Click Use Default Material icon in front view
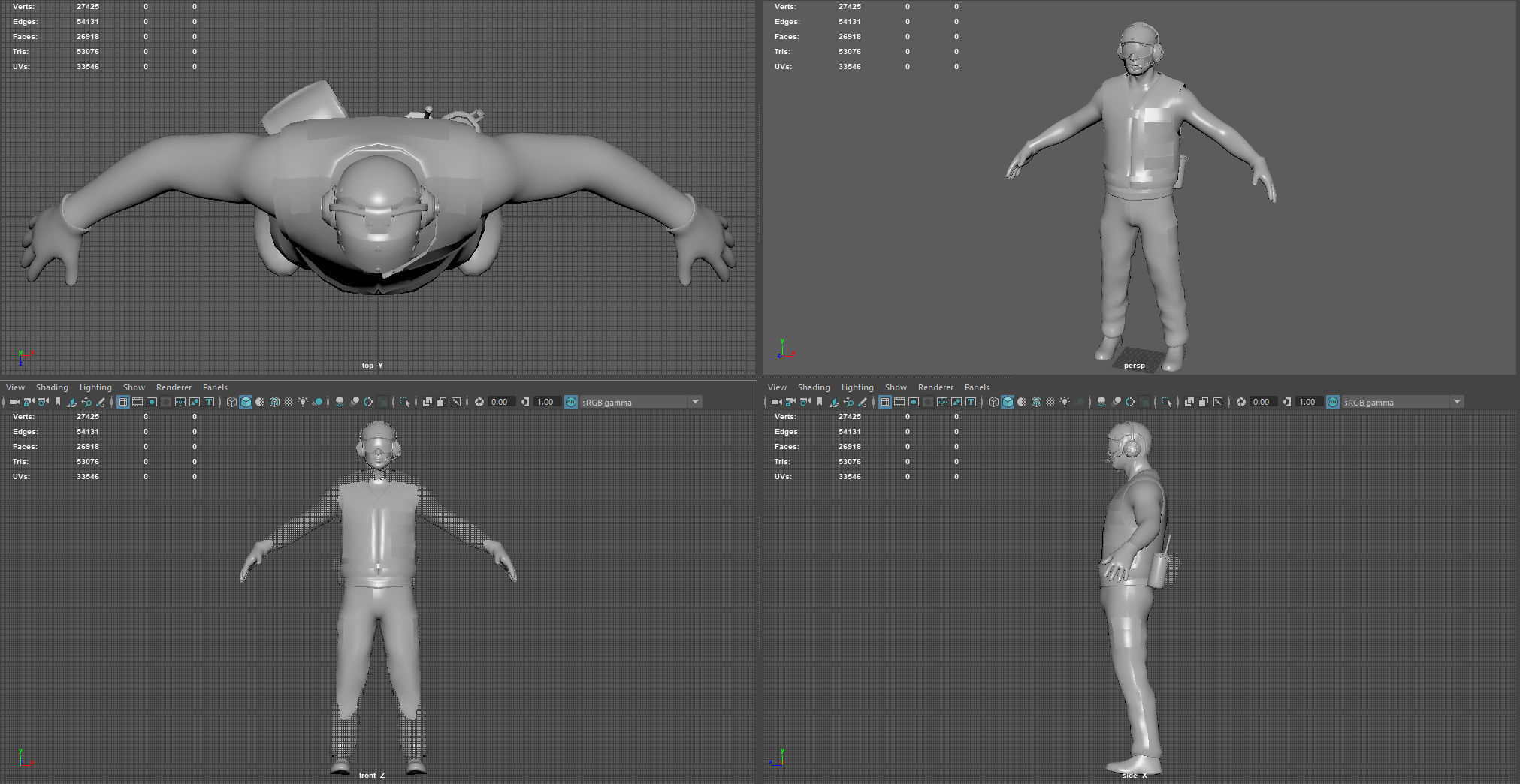This screenshot has width=1520, height=784. pos(260,402)
